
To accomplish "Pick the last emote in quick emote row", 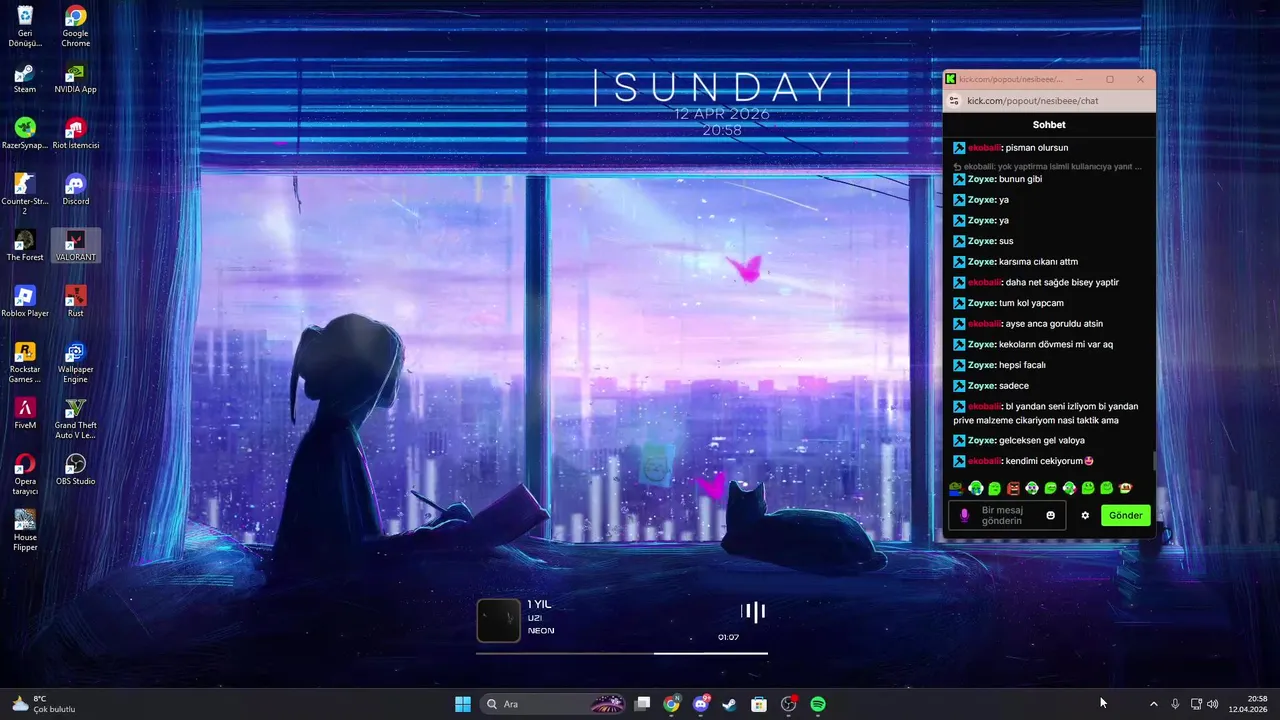I will pos(1125,488).
